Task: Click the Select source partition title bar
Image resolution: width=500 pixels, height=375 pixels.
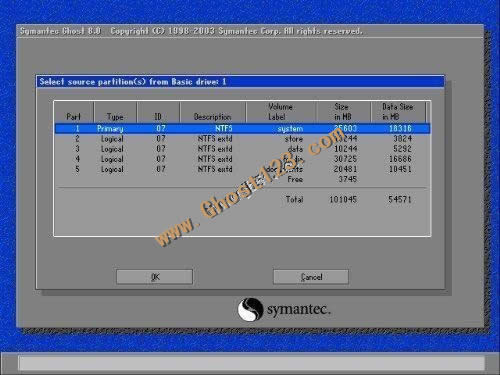Action: (x=240, y=82)
